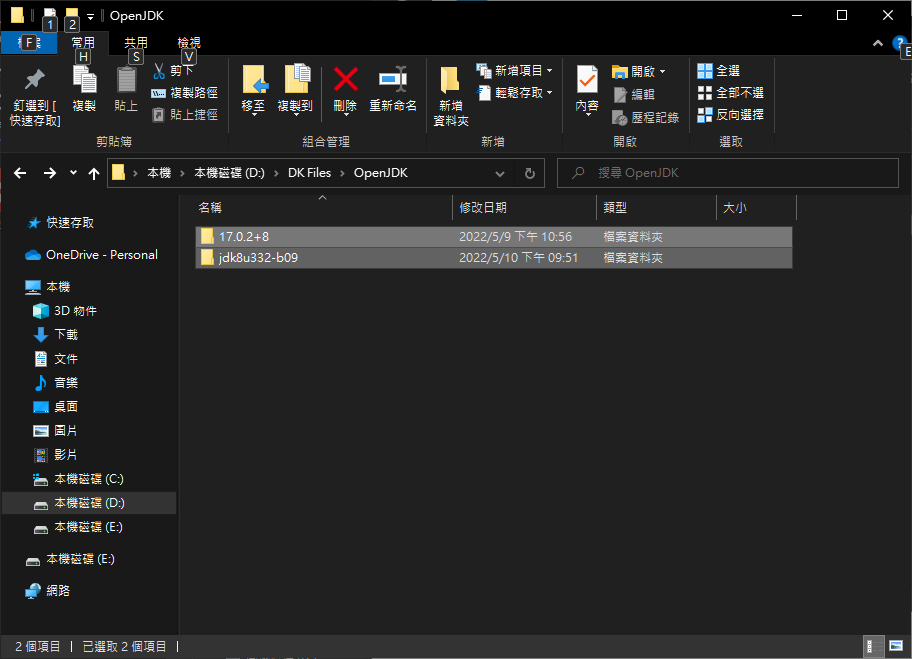912x659 pixels.
Task: Show recent locations dropdown arrow
Action: click(x=73, y=173)
